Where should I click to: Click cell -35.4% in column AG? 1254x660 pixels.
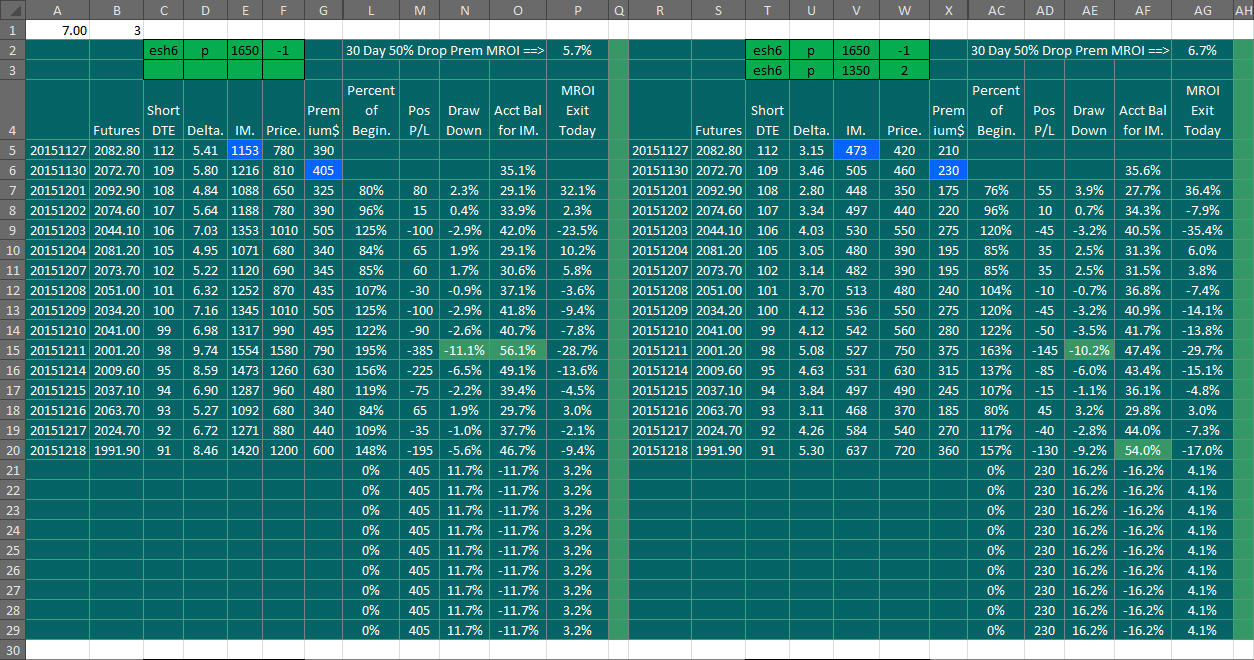point(1203,230)
